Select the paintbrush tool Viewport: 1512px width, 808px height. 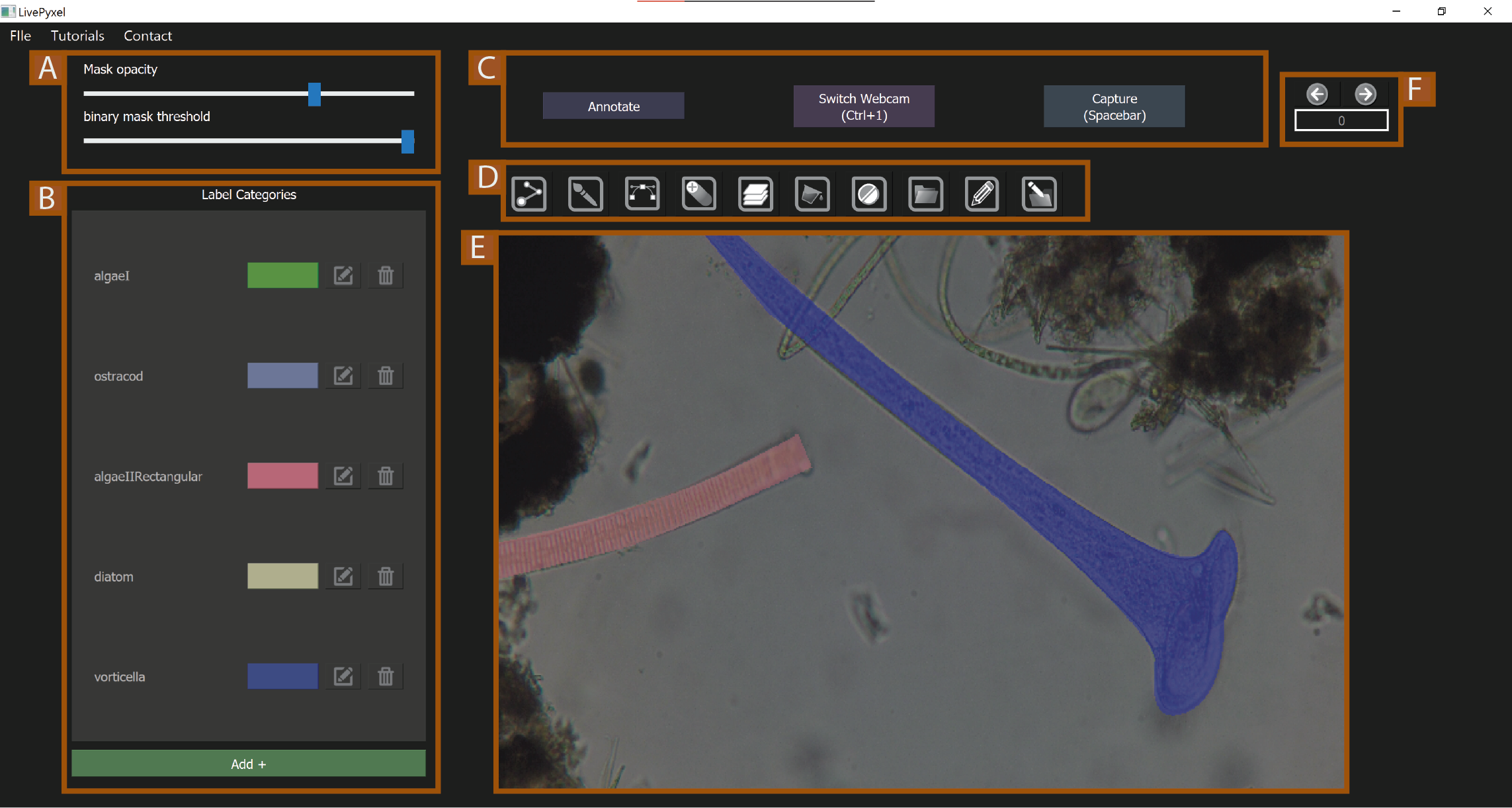point(585,195)
